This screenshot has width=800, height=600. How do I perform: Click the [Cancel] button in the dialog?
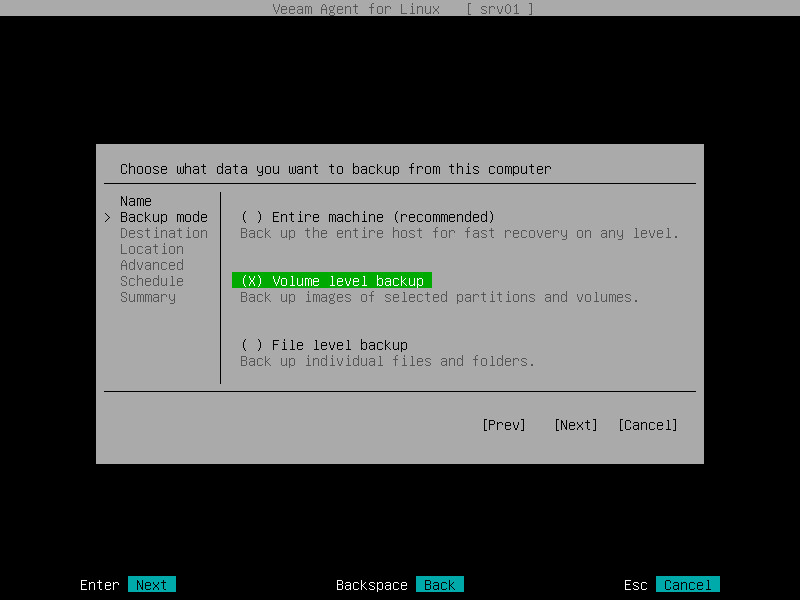tap(647, 425)
